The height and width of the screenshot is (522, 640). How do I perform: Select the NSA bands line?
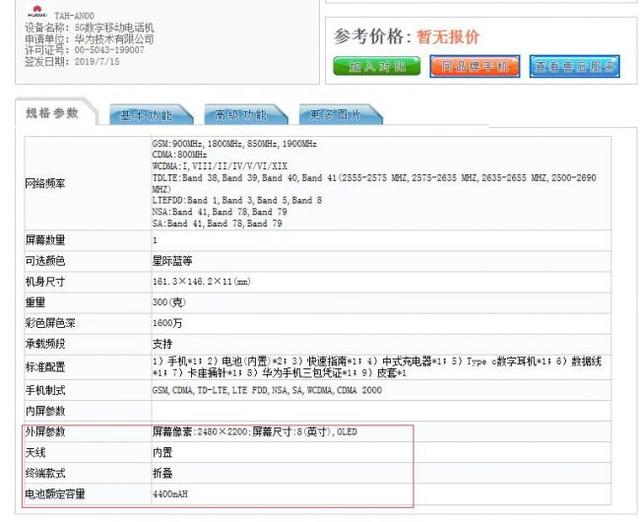[x=220, y=212]
